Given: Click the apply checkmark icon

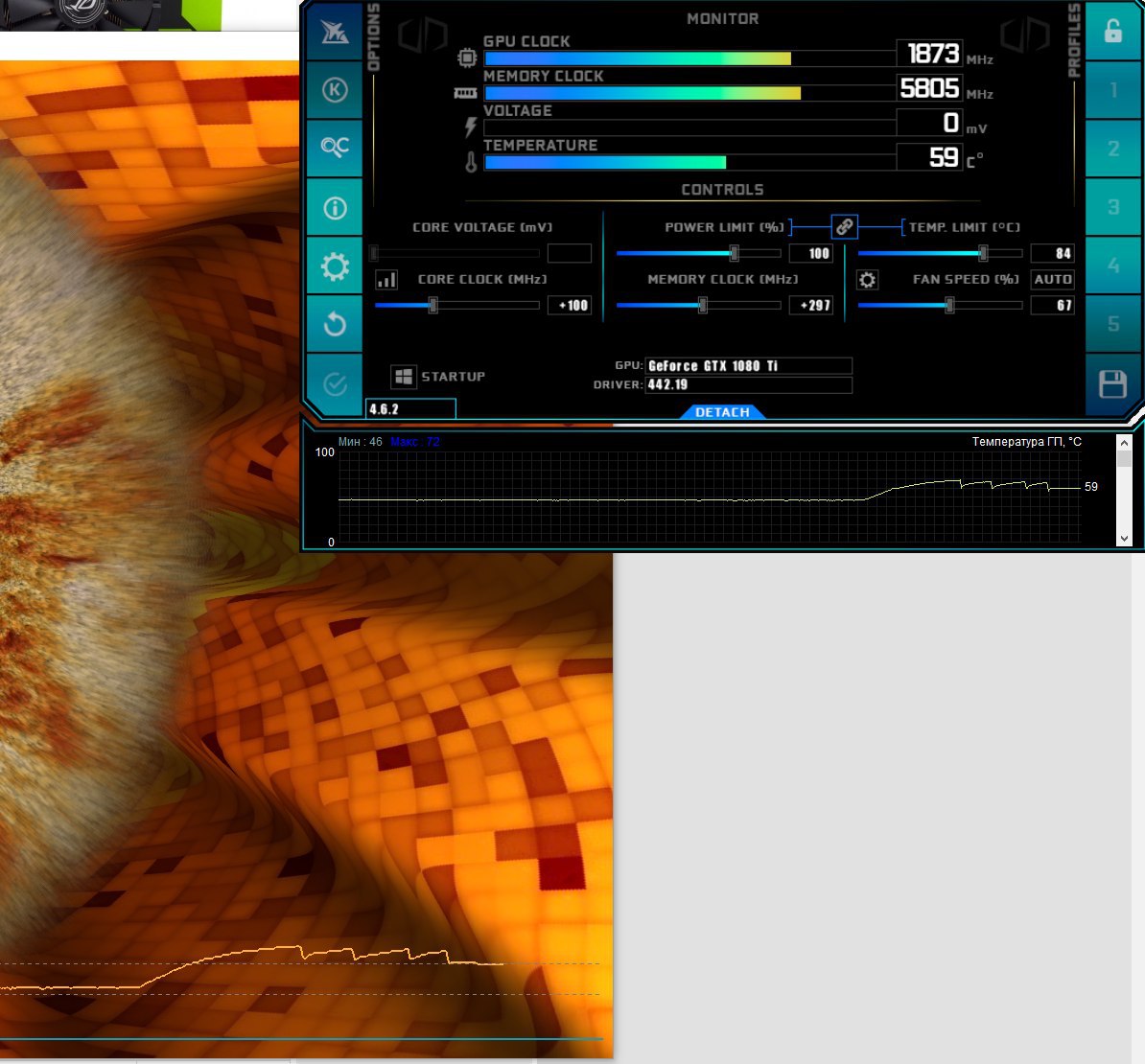Looking at the screenshot, I should point(335,383).
